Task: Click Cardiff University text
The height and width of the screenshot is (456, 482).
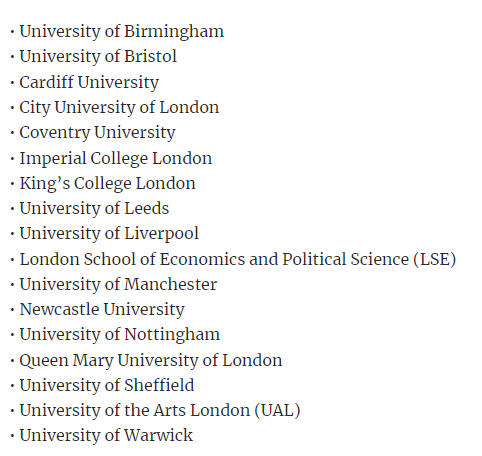Action: point(89,83)
